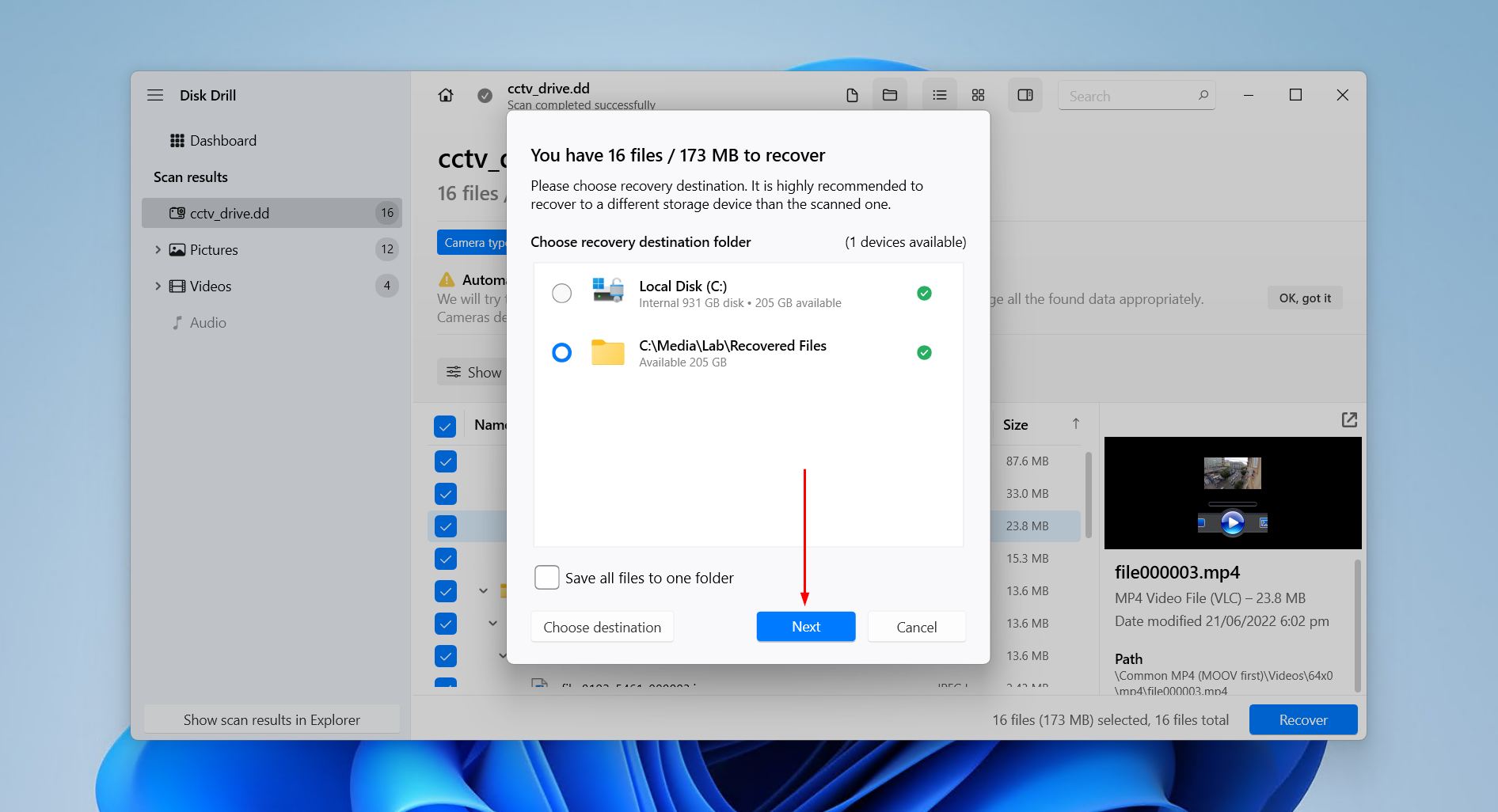
Task: Click the scan completed checkmark icon
Action: [485, 96]
